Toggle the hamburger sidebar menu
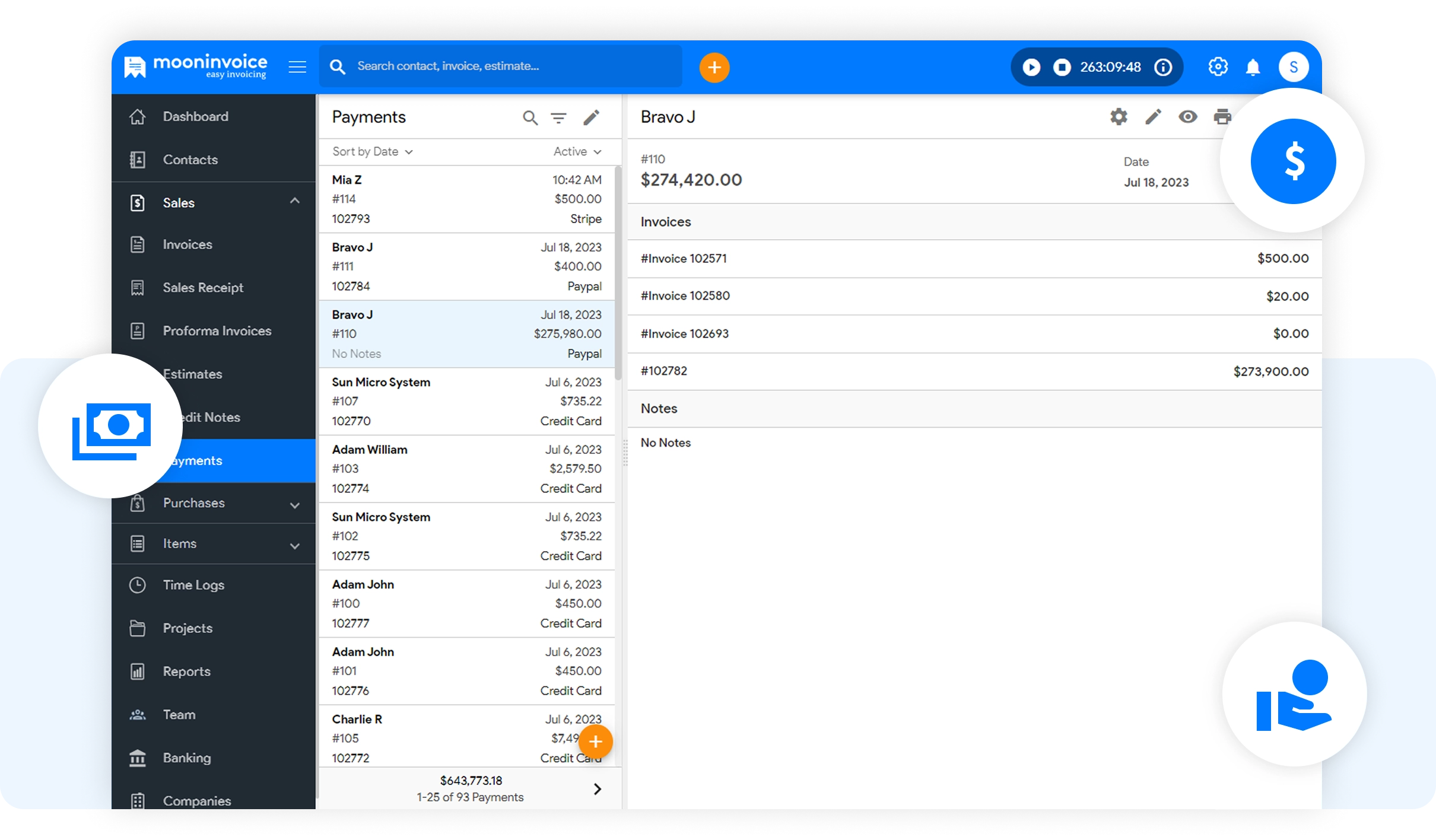Screen dimensions: 1436x840 click(x=297, y=68)
